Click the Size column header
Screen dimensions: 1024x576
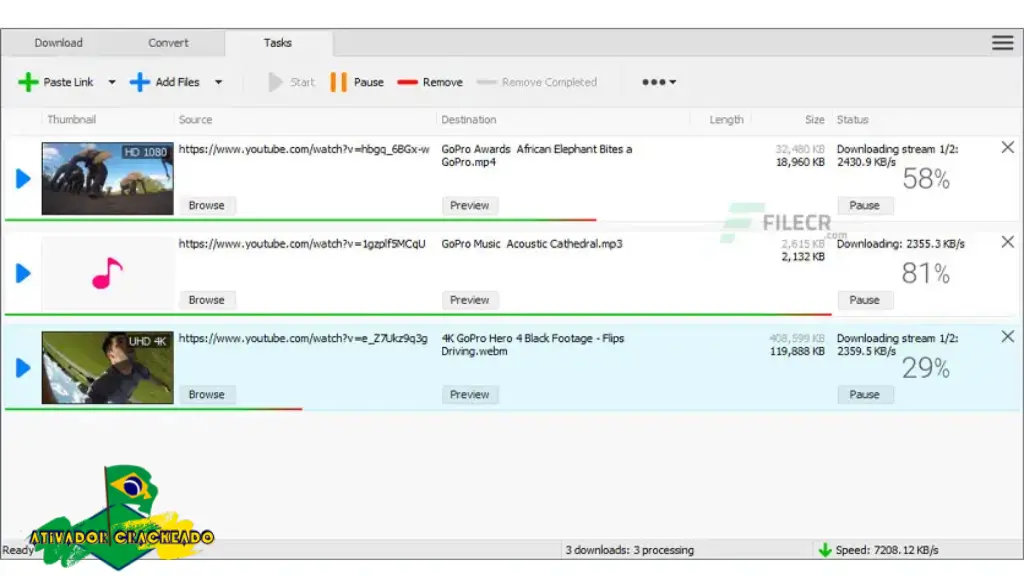click(814, 120)
